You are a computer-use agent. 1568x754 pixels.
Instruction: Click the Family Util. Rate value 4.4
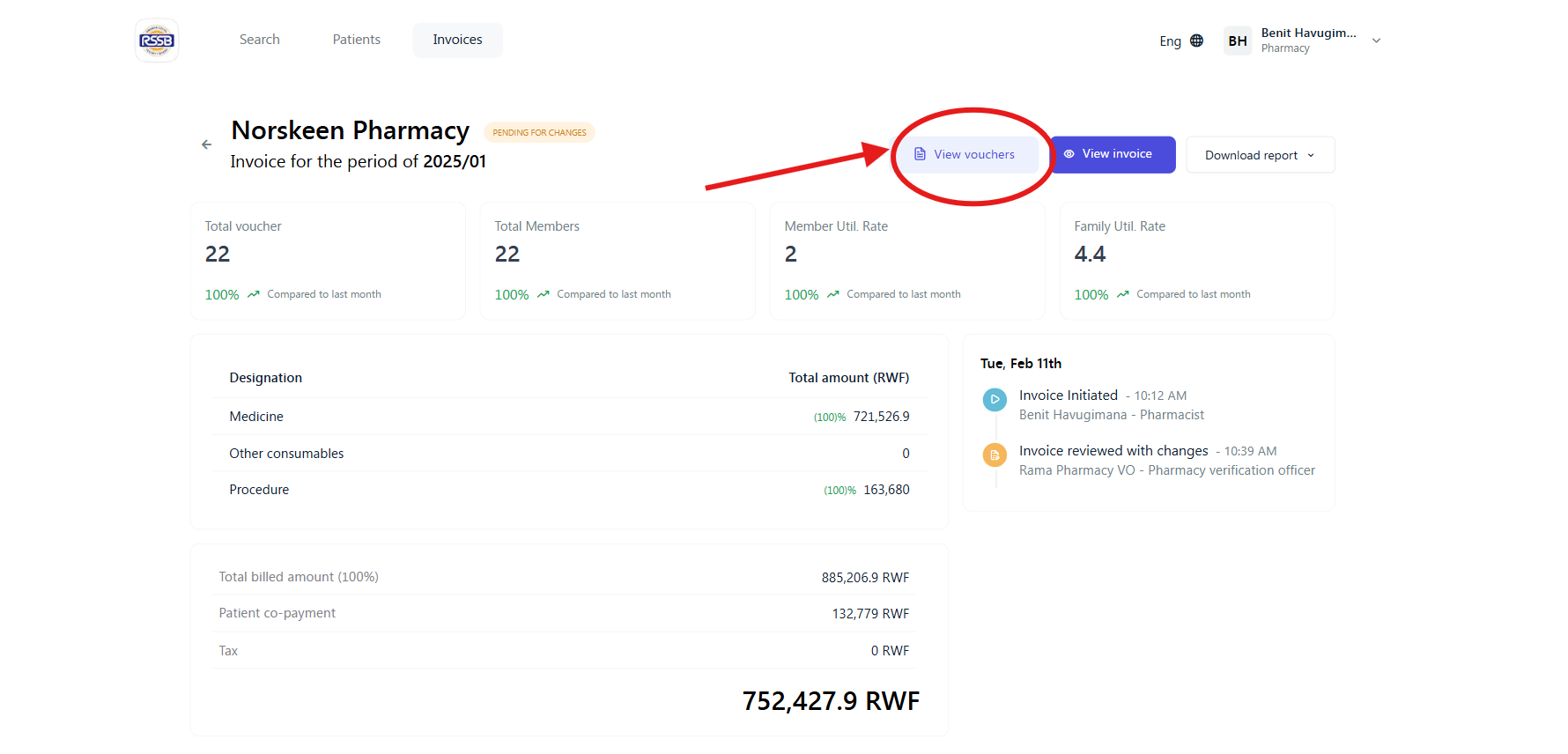pyautogui.click(x=1090, y=255)
